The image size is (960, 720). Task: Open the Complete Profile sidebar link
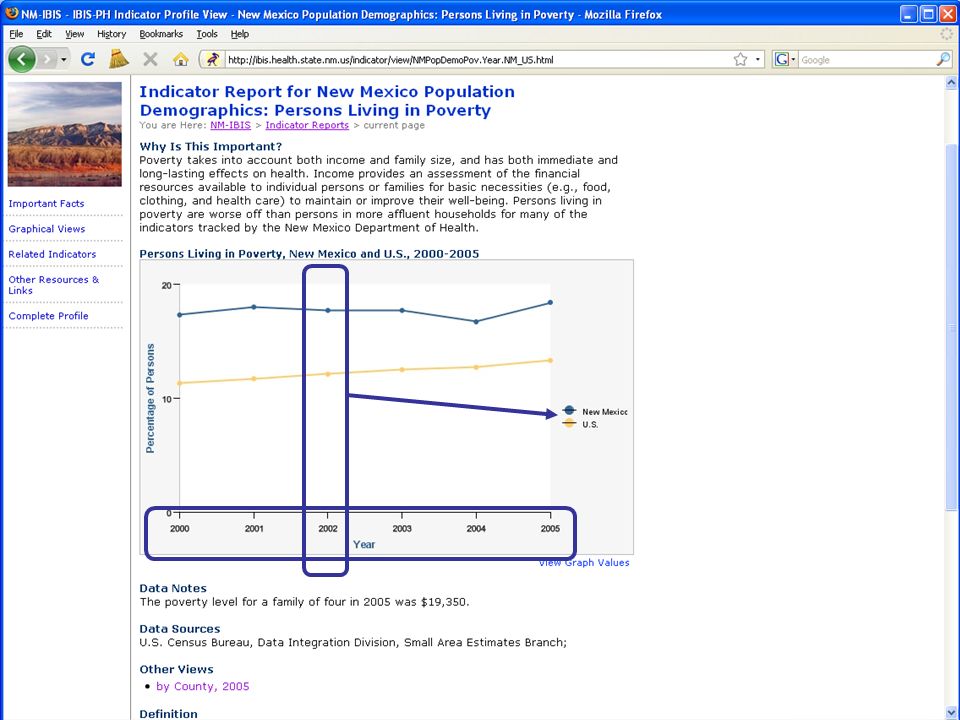(48, 316)
